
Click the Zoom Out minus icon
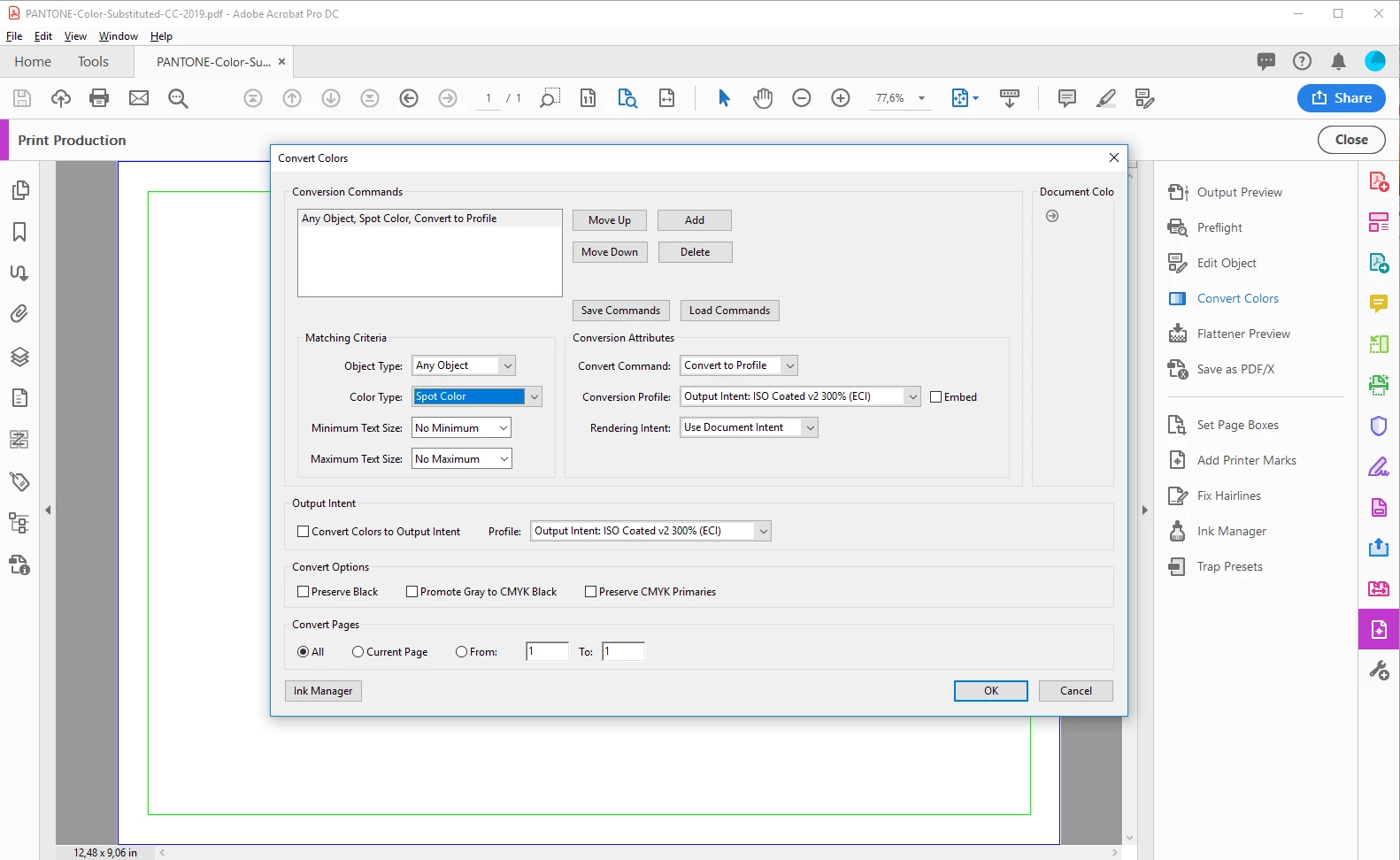pyautogui.click(x=802, y=98)
